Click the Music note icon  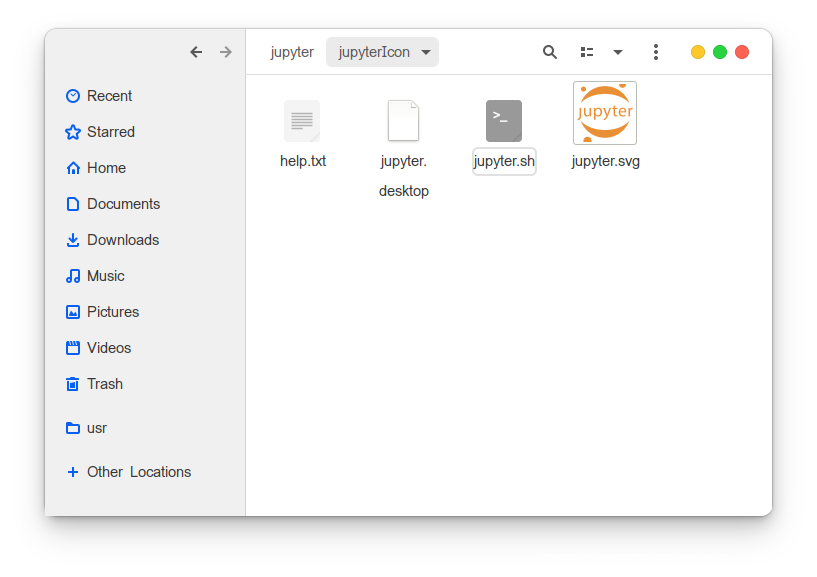coord(73,276)
